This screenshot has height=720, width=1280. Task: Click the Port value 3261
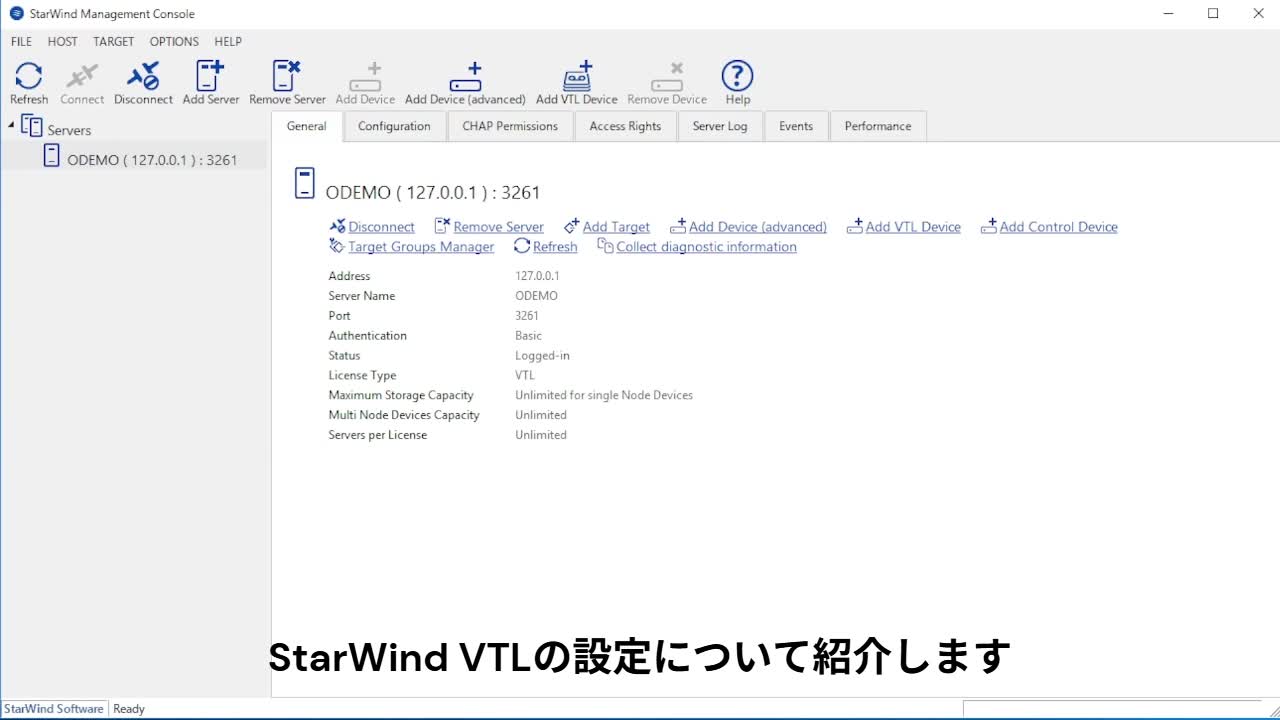point(527,316)
